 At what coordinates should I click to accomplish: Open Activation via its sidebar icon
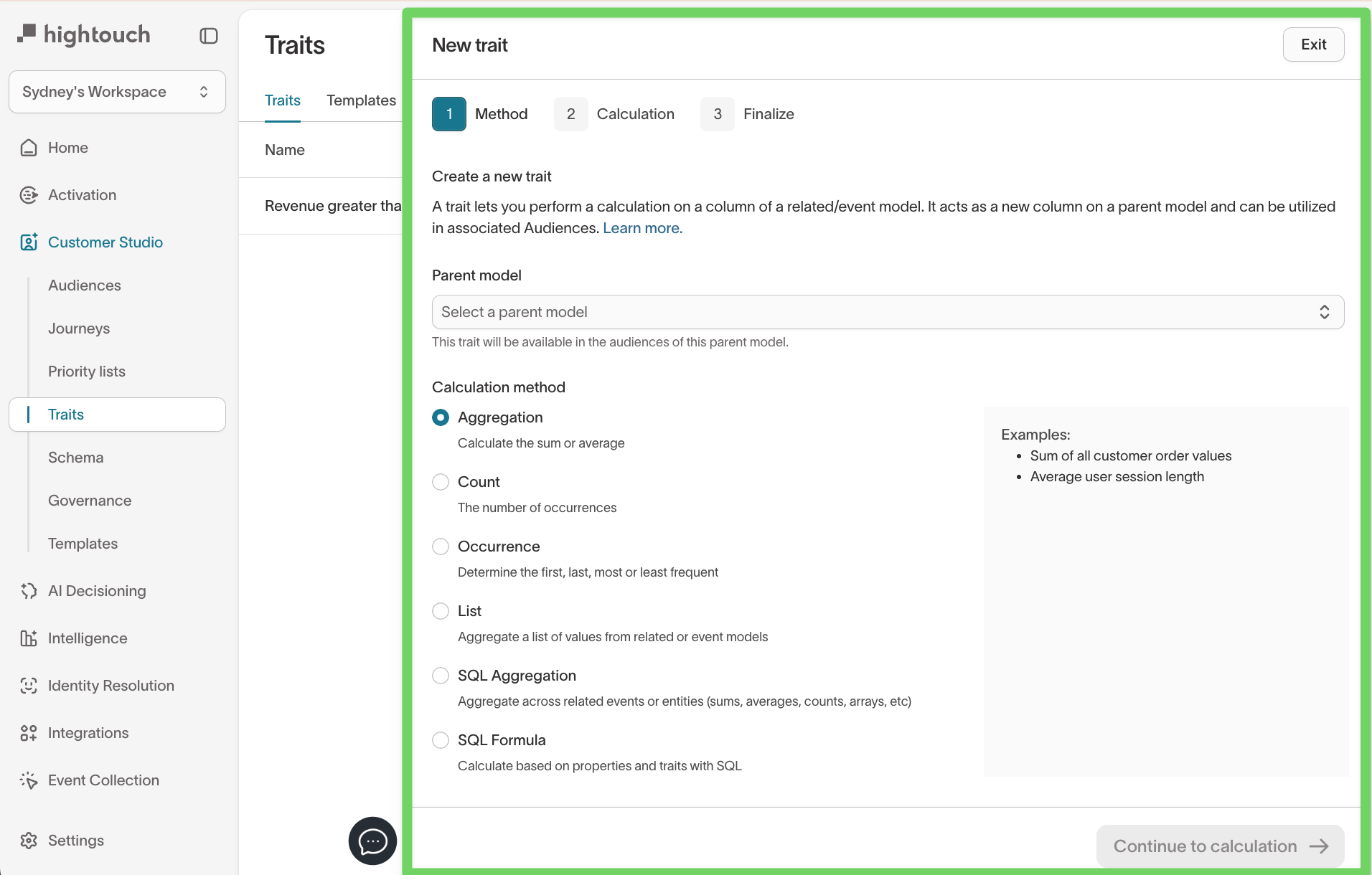29,195
